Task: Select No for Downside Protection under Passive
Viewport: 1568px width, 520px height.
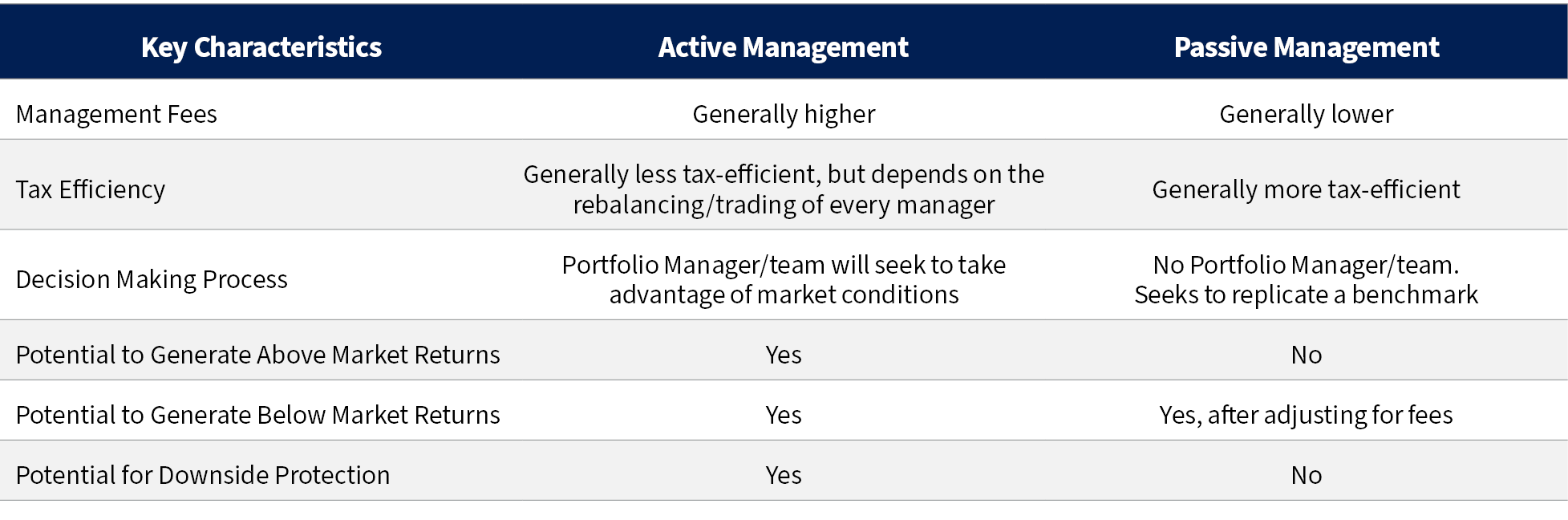Action: pyautogui.click(x=1307, y=475)
